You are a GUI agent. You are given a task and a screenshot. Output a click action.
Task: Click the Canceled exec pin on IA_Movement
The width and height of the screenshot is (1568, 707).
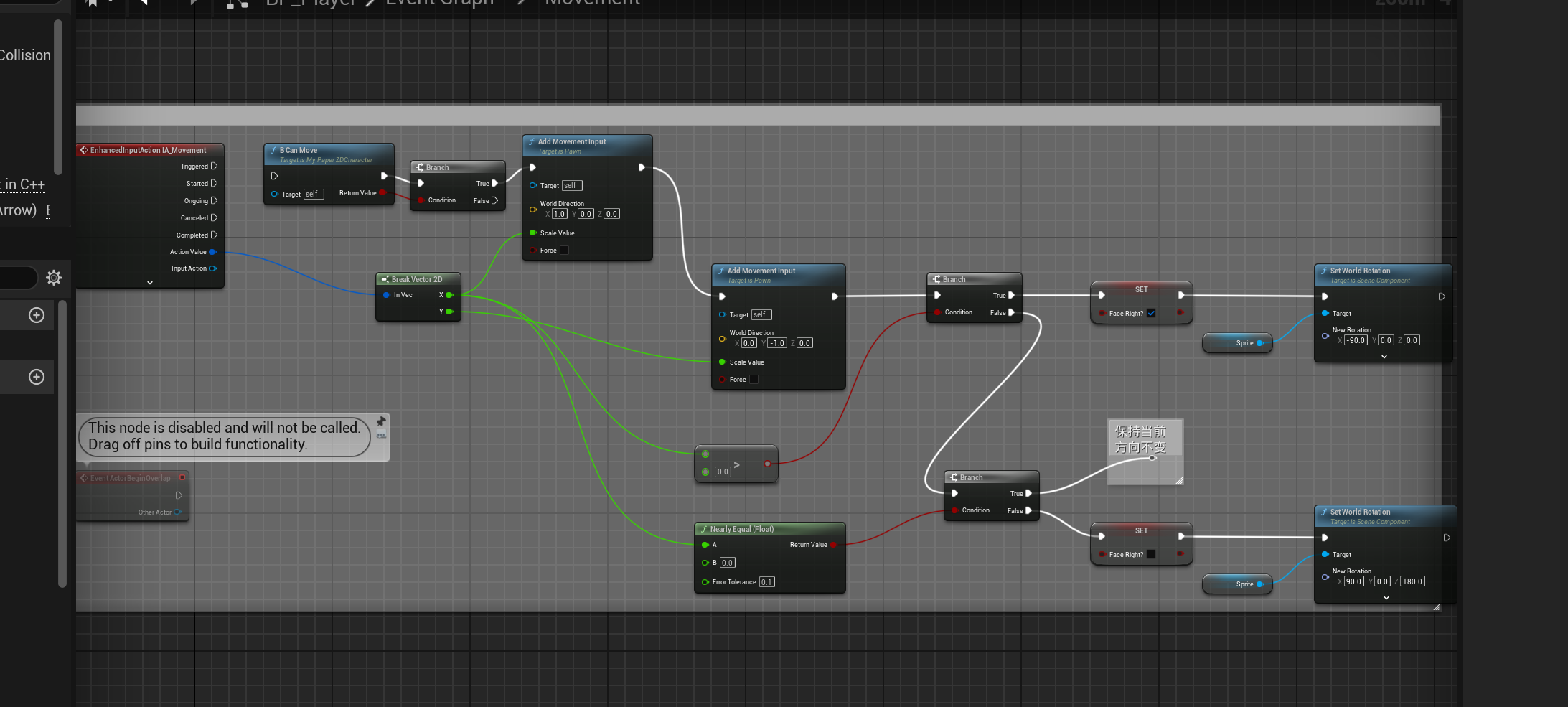click(214, 217)
